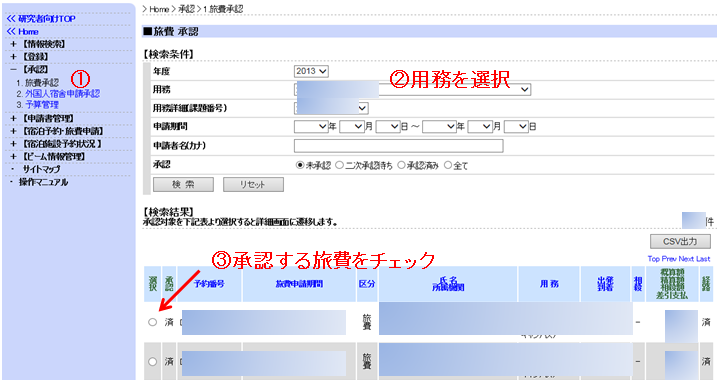Select the 未承認 radio button
The image size is (719, 385).
[x=300, y=165]
